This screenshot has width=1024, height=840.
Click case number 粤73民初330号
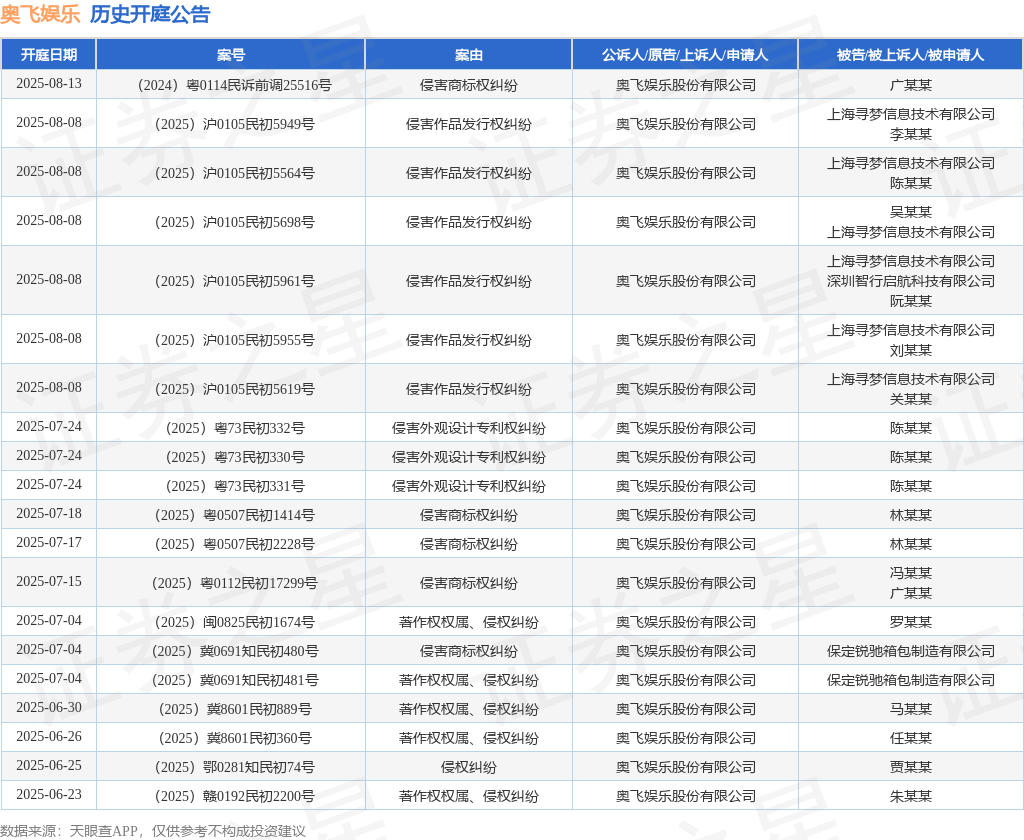coord(260,457)
